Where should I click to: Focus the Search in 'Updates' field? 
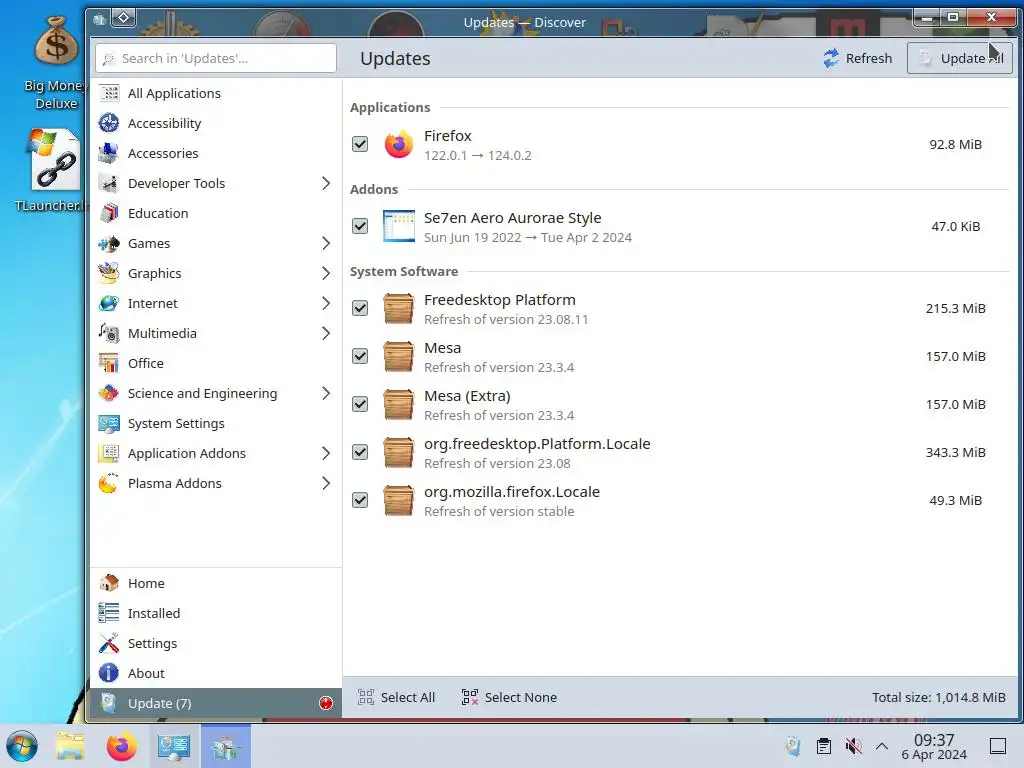(216, 58)
